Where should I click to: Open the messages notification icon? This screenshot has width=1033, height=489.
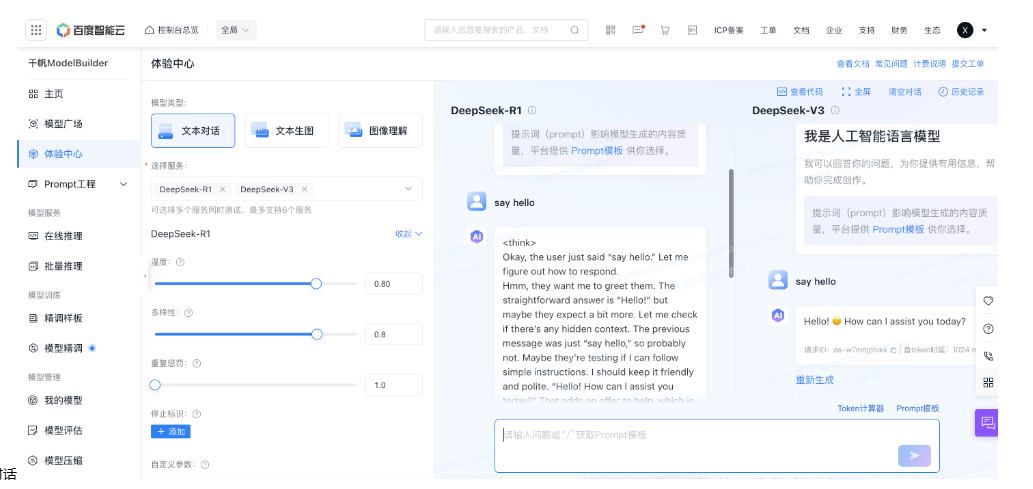click(x=638, y=30)
